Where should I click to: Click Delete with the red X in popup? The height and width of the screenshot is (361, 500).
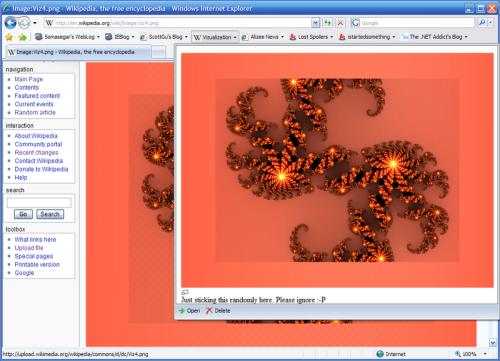(218, 311)
